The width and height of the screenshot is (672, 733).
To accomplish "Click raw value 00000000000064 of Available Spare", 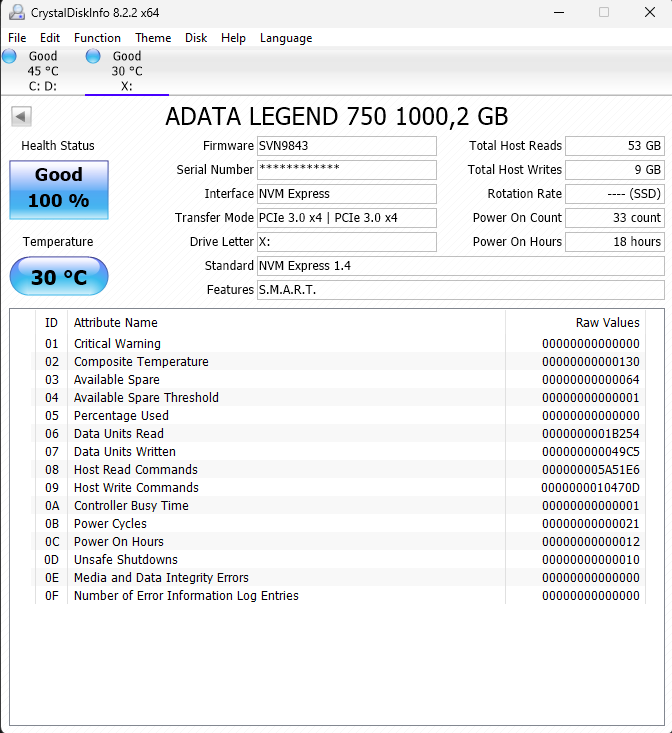I will click(x=591, y=380).
